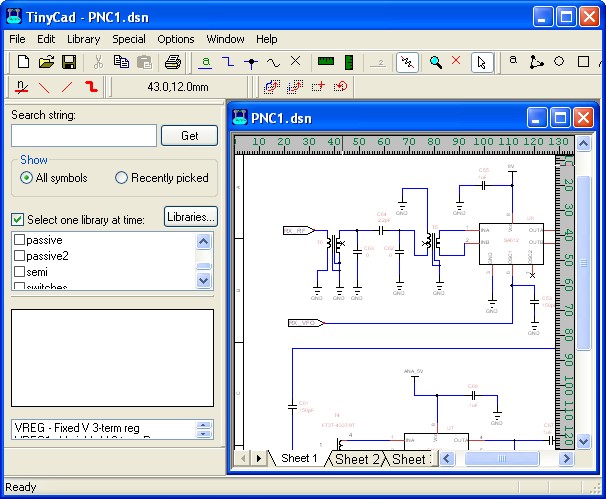Open the Options menu
The image size is (606, 499).
tap(175, 39)
